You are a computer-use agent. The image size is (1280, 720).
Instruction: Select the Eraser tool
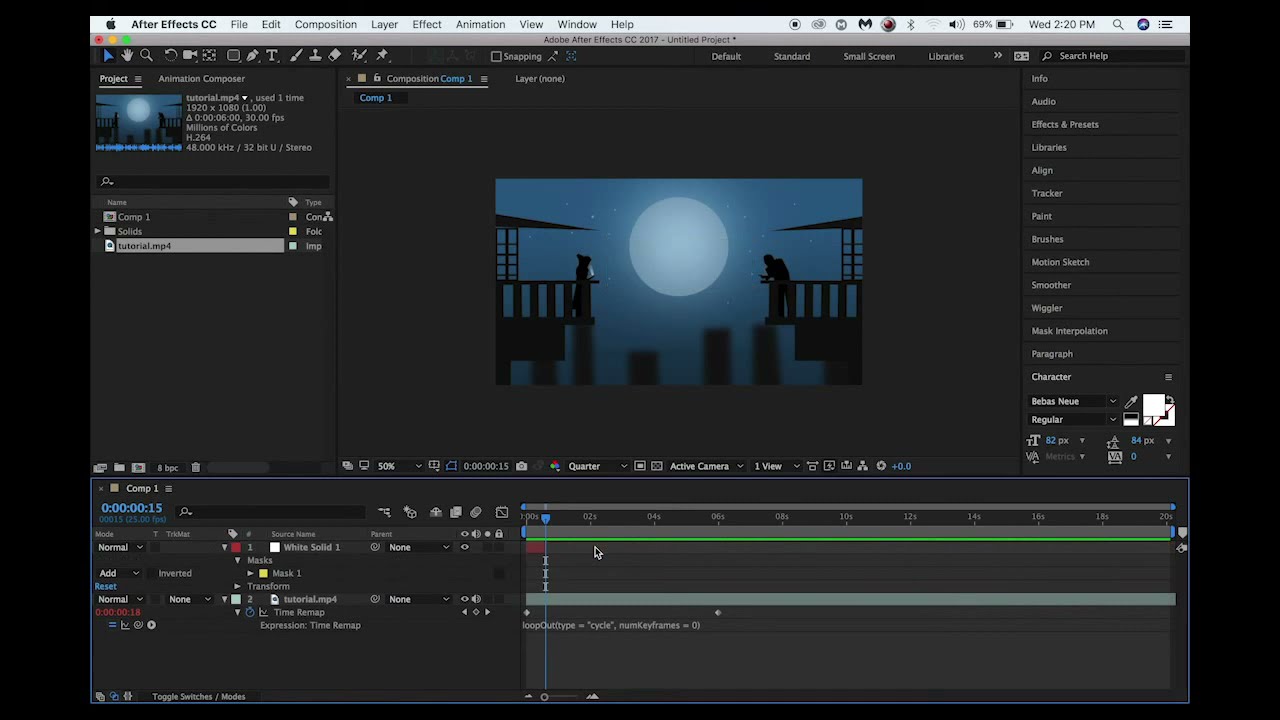pos(334,56)
